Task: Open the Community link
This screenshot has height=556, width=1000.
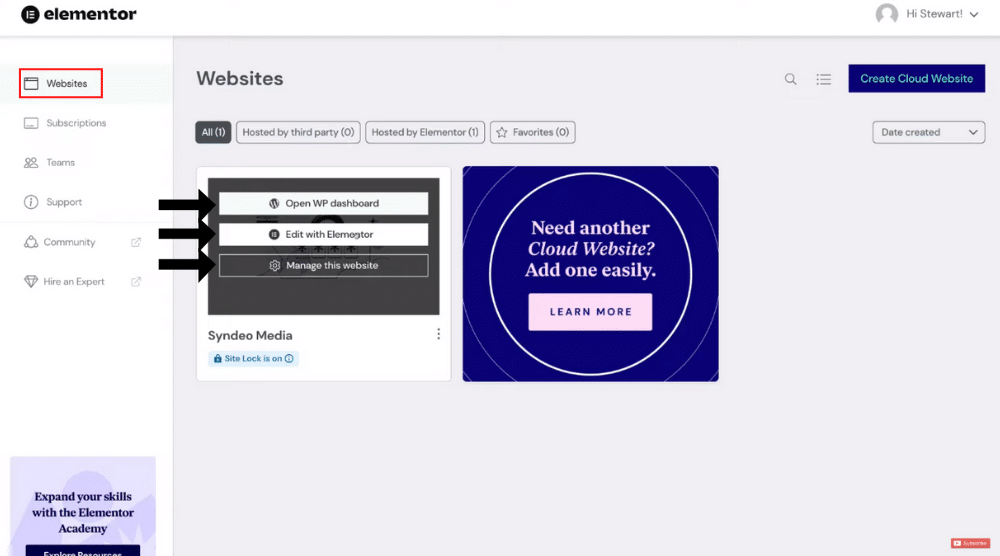Action: tap(69, 242)
